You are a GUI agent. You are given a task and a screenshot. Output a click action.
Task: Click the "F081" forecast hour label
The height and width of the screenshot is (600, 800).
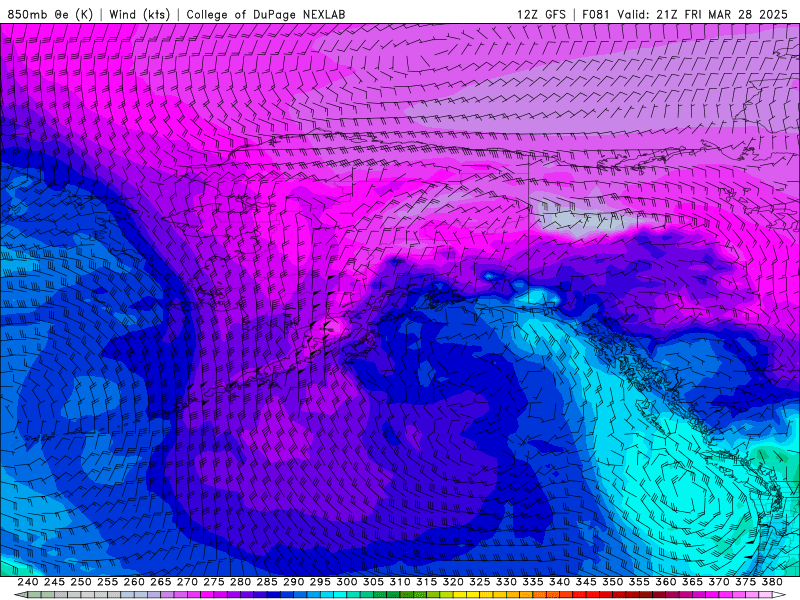tap(596, 14)
